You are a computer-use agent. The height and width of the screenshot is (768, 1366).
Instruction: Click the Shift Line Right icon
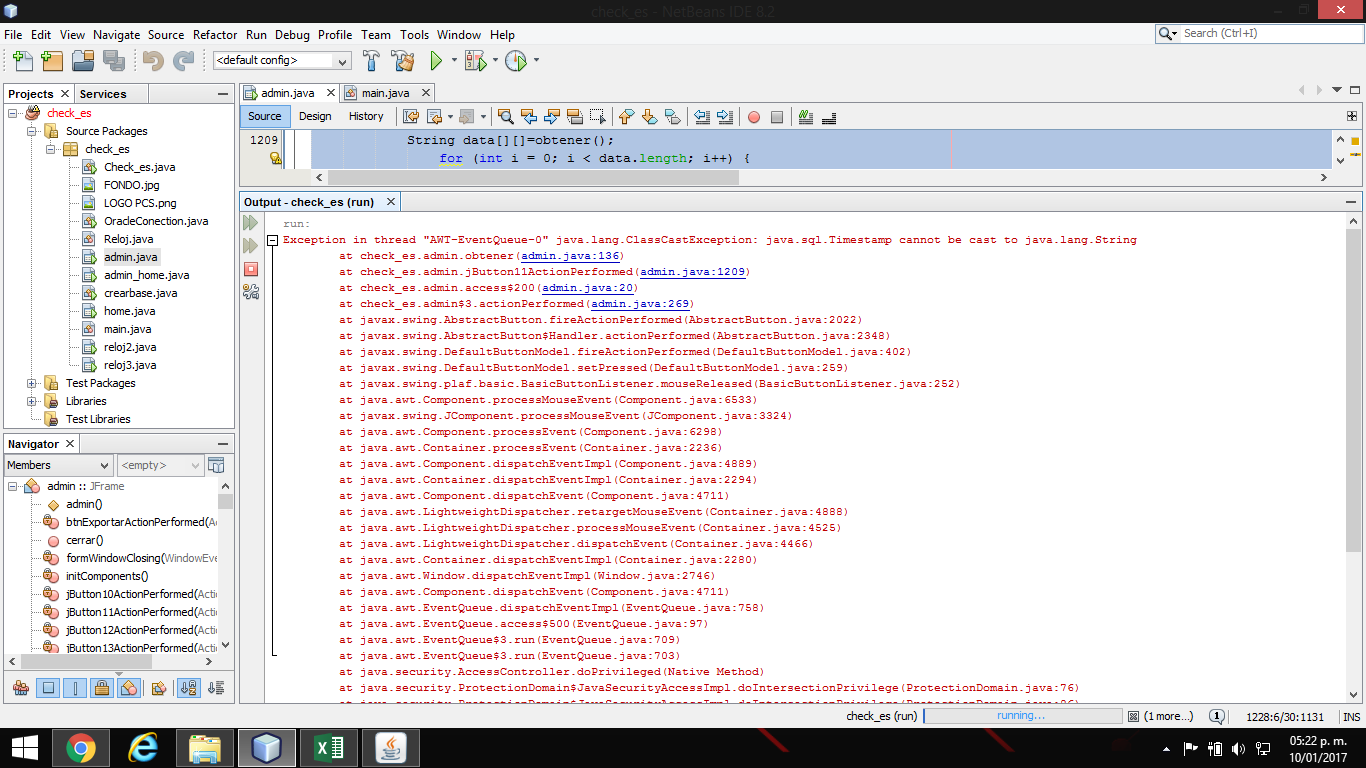point(725,117)
